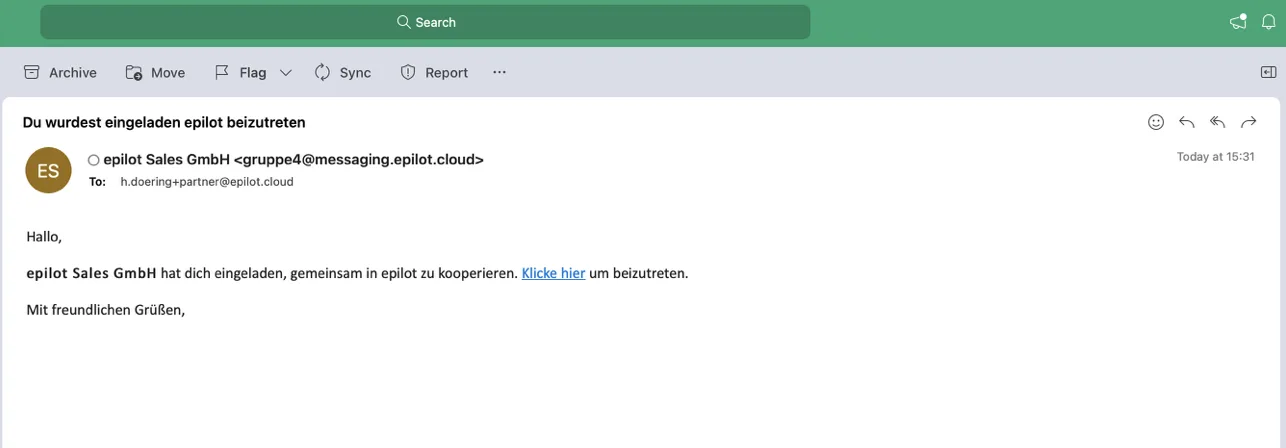Click the ES sender avatar
The image size is (1286, 448).
coord(48,170)
